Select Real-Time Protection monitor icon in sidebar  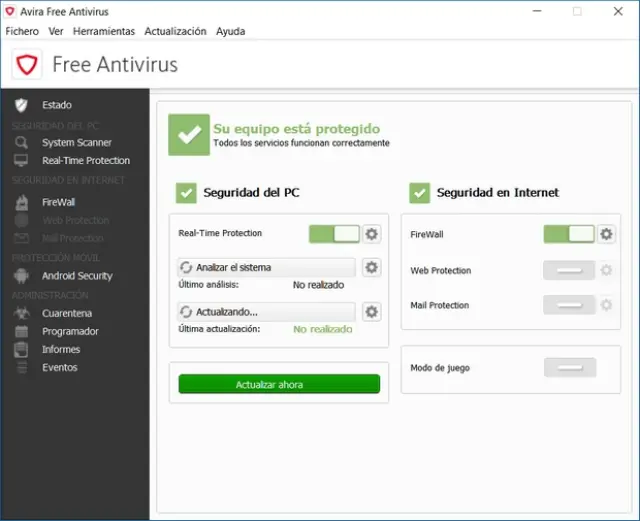21,160
